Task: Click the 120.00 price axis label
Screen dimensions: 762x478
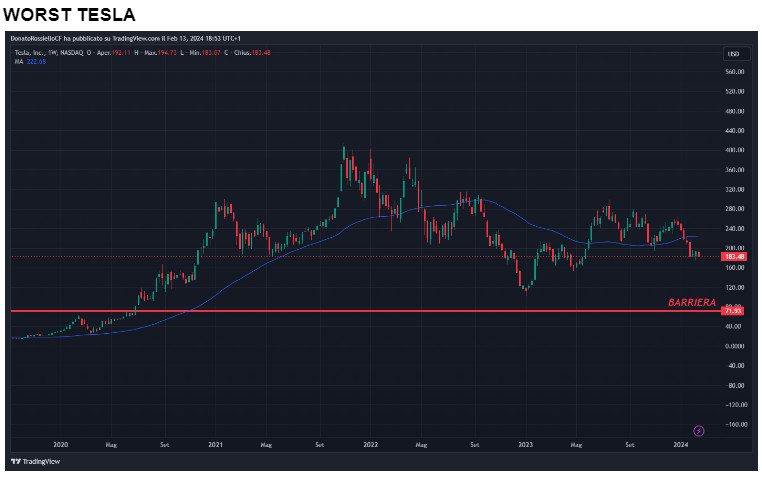Action: (734, 288)
